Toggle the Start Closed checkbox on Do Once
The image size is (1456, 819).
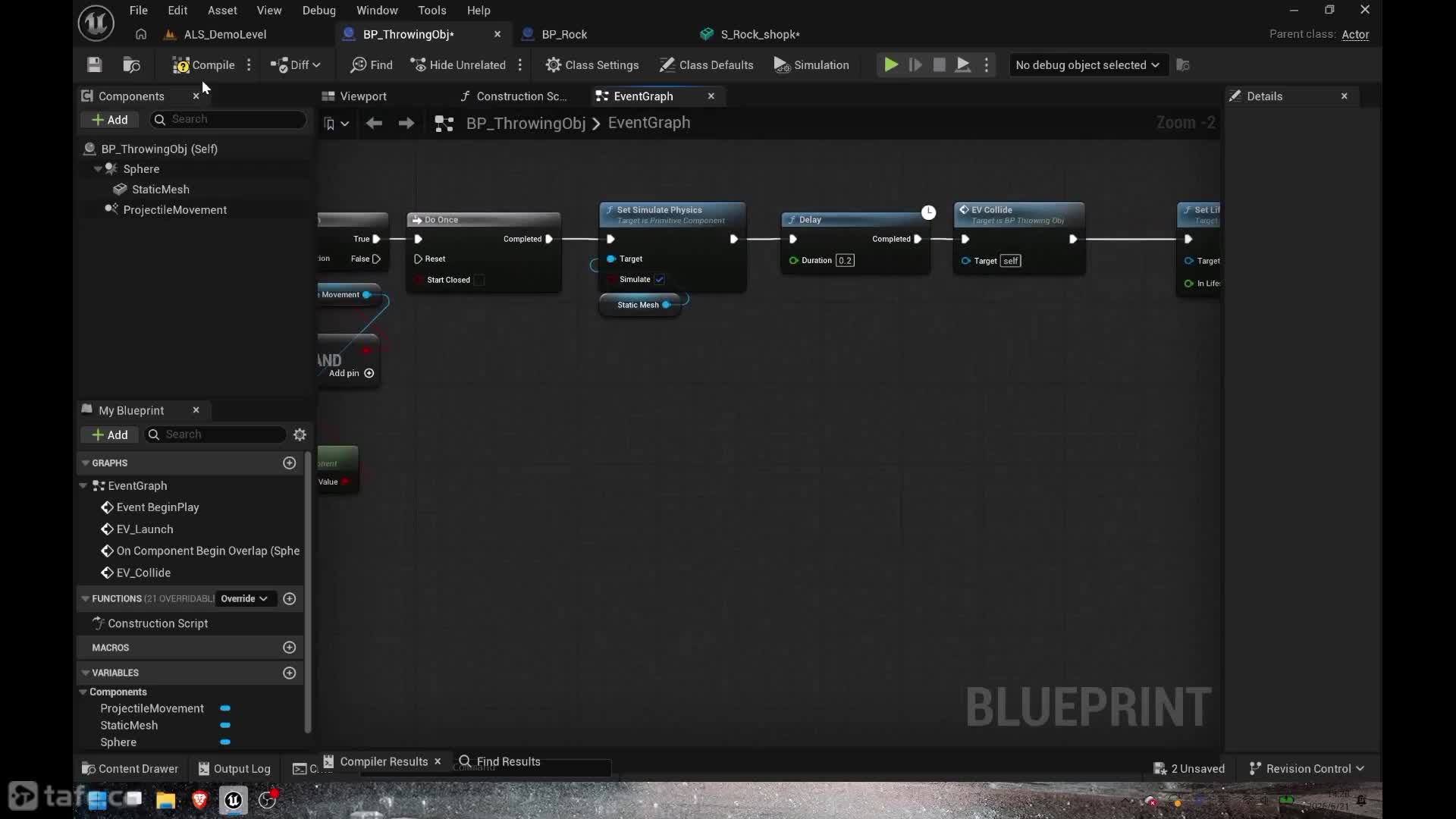pyautogui.click(x=479, y=280)
